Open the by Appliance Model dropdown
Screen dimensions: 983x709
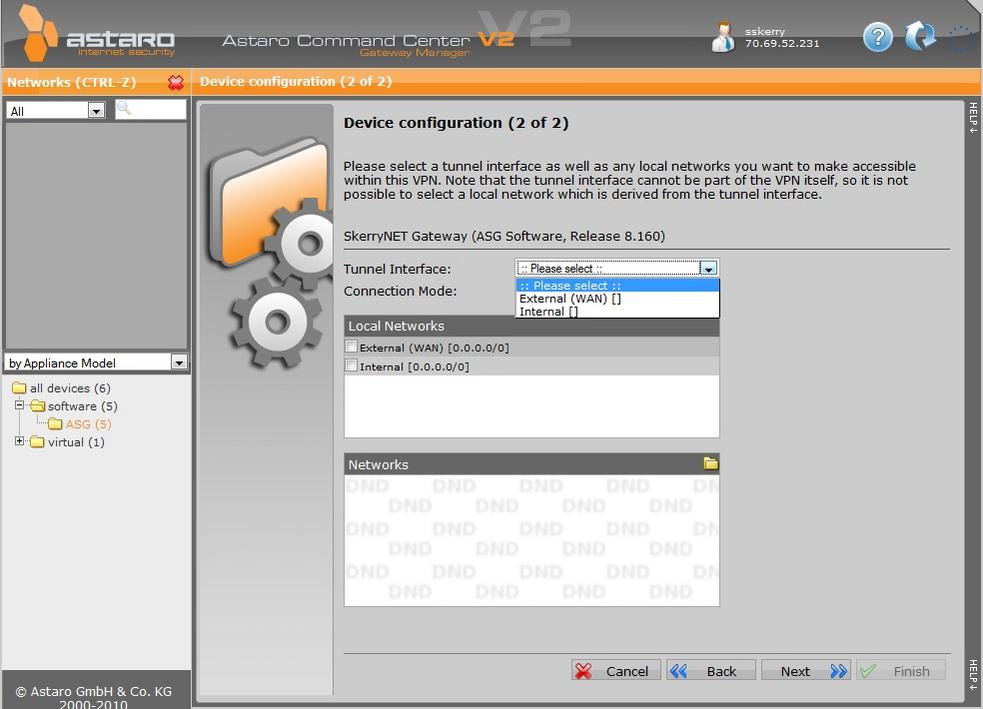(179, 363)
